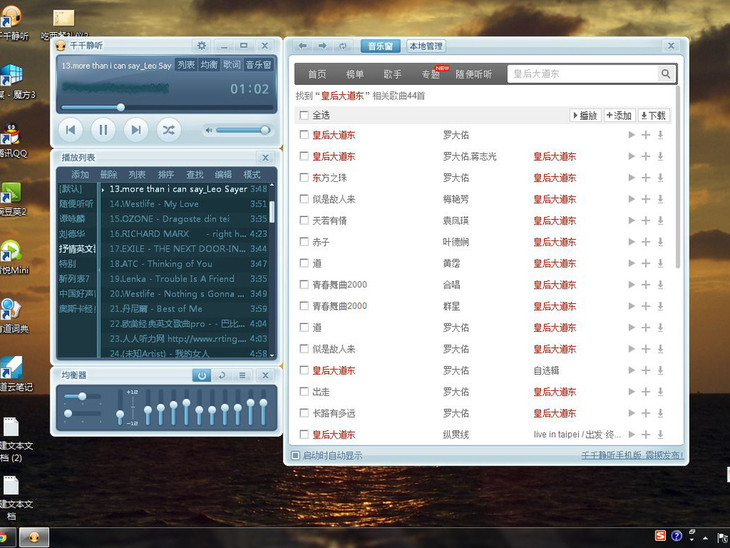Click the search magnifier icon
This screenshot has height=548, width=730.
[666, 74]
